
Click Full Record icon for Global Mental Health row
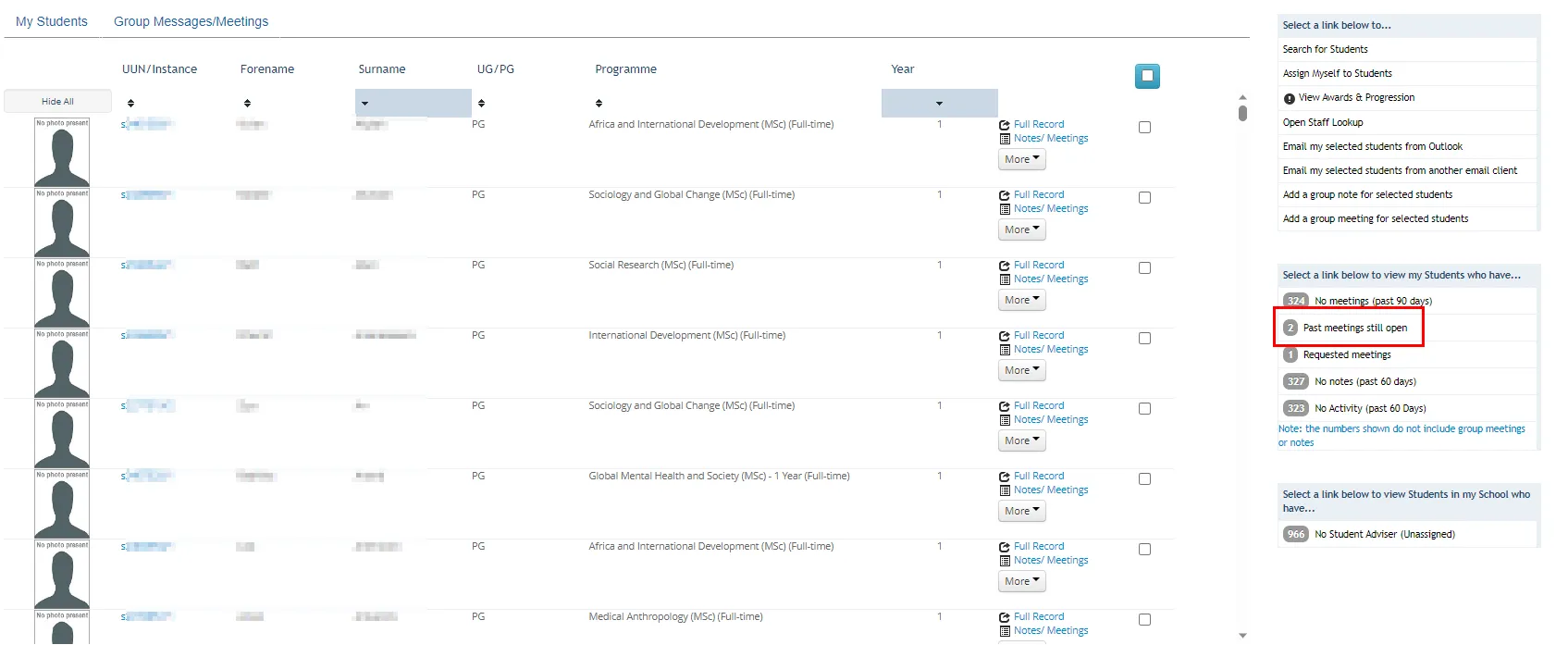tap(1005, 477)
